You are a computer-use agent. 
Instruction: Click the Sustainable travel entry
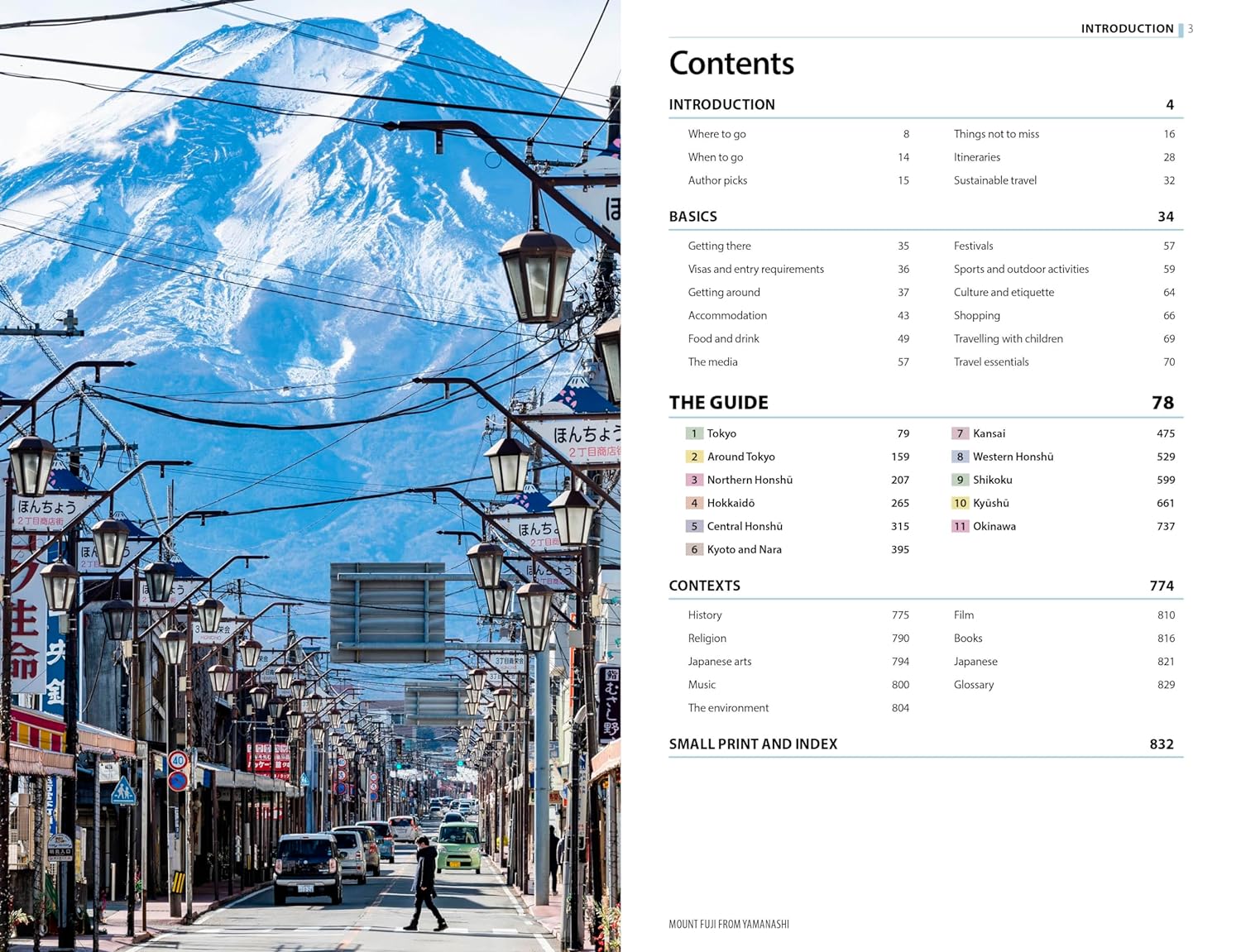[x=994, y=180]
